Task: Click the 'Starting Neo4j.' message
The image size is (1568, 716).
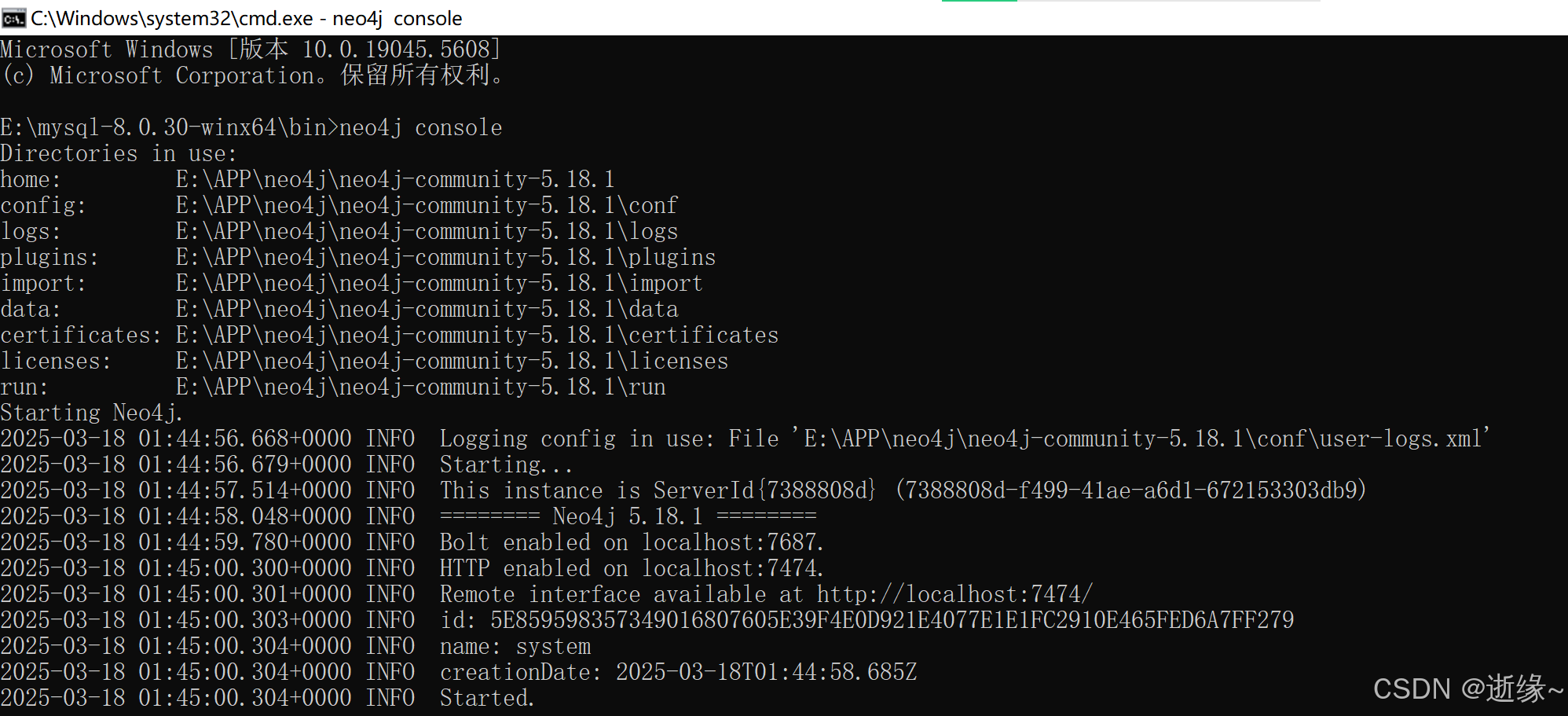Action: click(x=91, y=413)
